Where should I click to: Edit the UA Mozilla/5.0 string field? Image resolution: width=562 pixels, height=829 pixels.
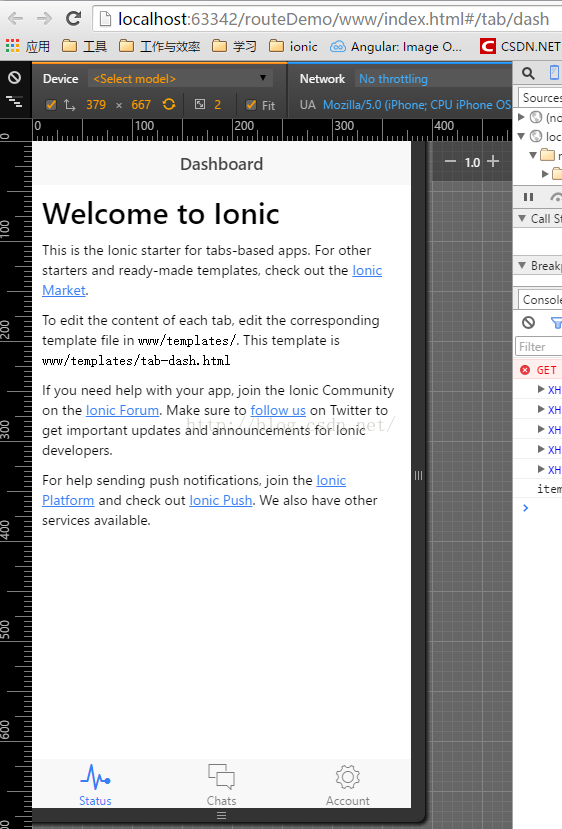pos(417,105)
